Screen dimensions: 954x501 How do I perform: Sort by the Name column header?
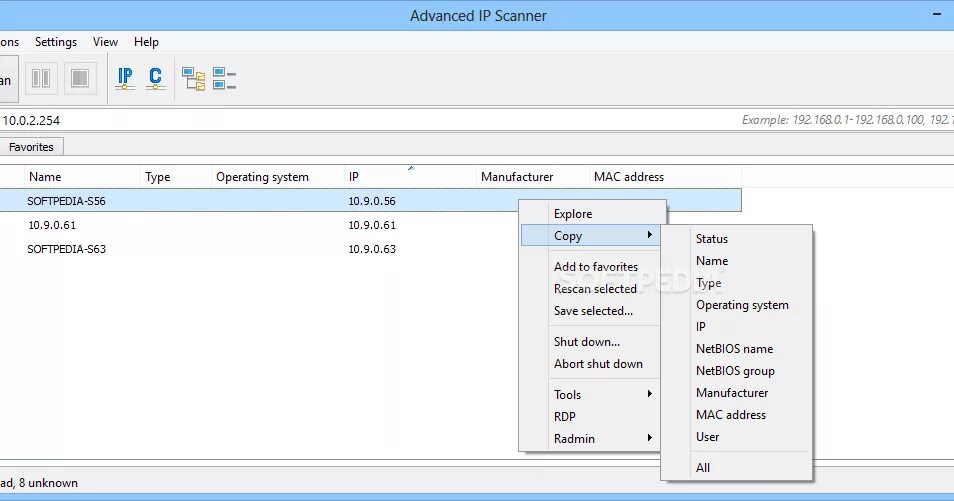pyautogui.click(x=82, y=177)
